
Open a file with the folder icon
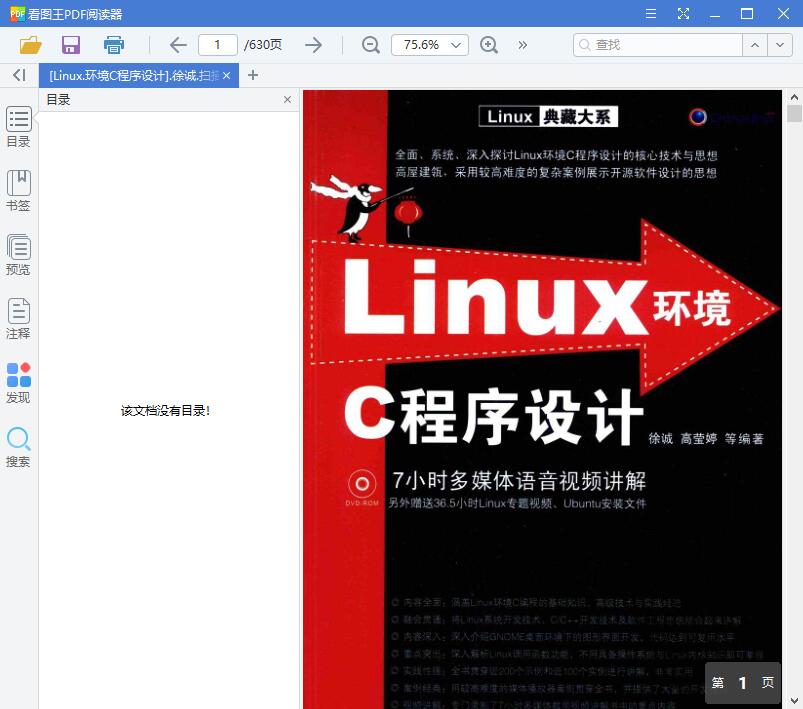(x=30, y=45)
